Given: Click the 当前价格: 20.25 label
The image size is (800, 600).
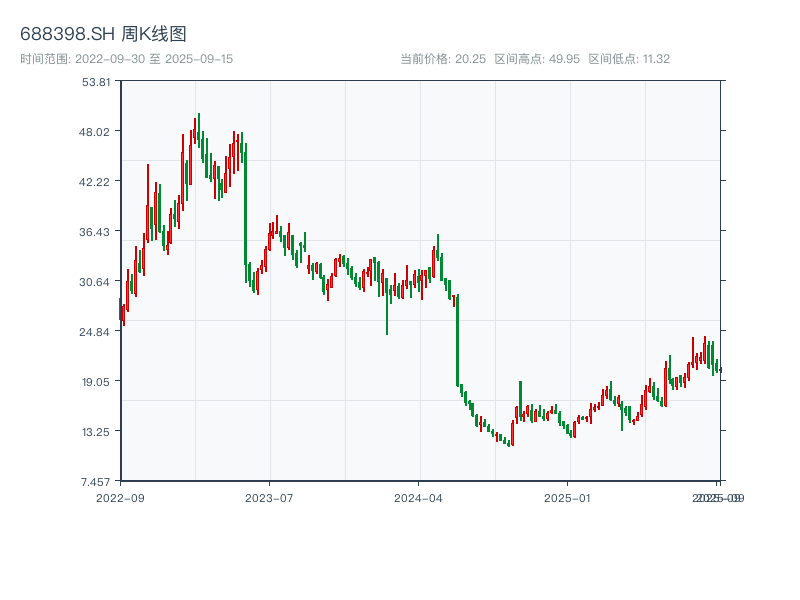Looking at the screenshot, I should [x=443, y=59].
